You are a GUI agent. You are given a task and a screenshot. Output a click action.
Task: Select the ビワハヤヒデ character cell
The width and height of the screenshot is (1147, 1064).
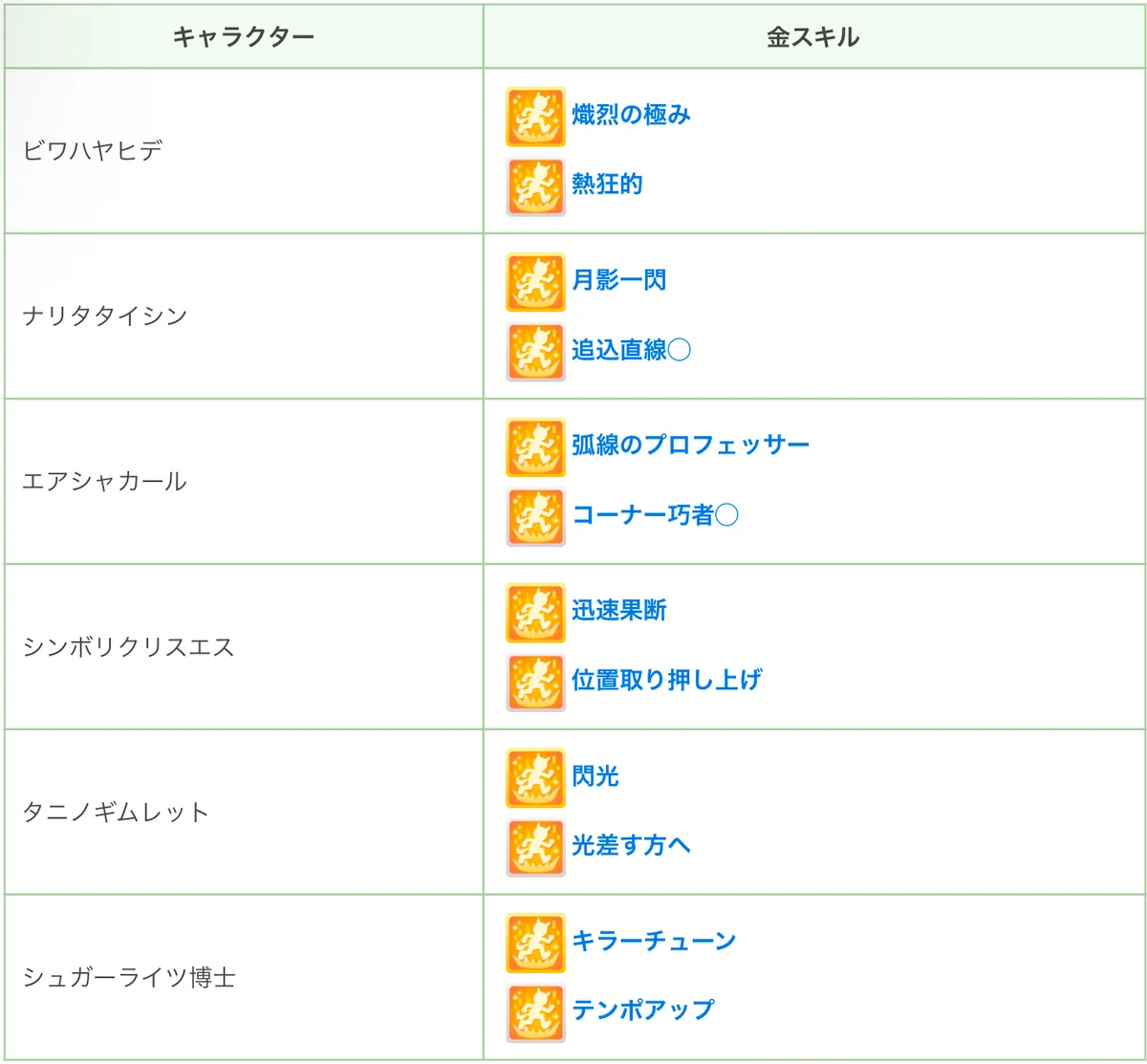[244, 151]
